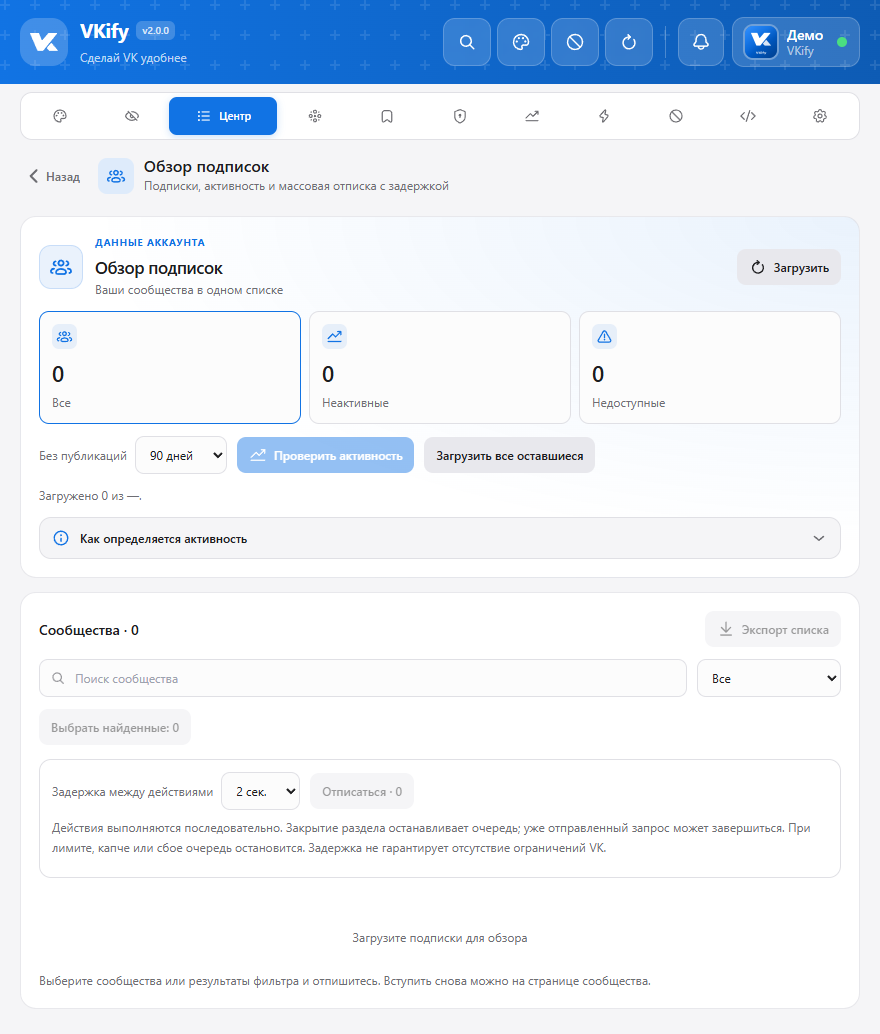Open the 2 сек. delay dropdown
880x1034 pixels.
(x=261, y=791)
